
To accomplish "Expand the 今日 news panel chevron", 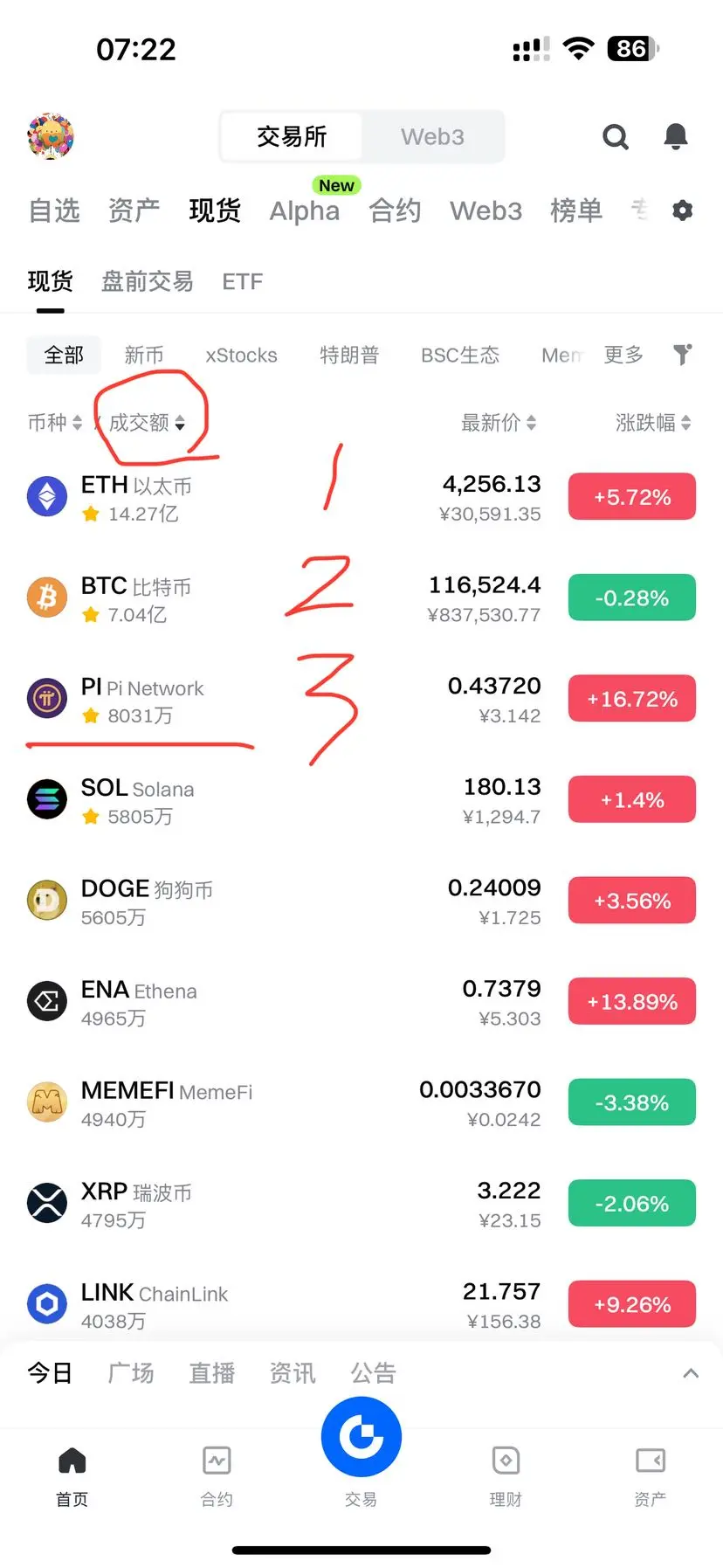I will pyautogui.click(x=691, y=1373).
